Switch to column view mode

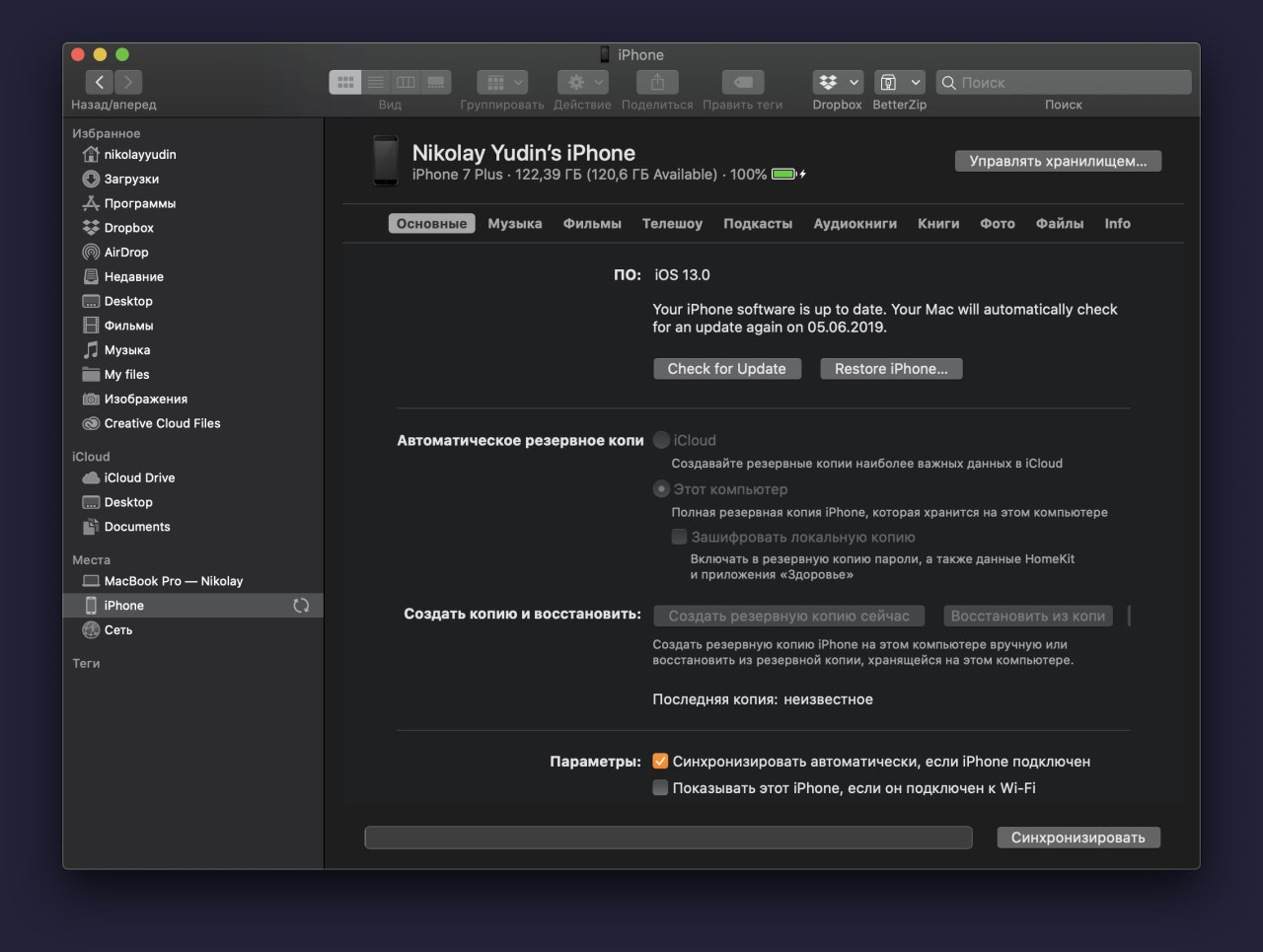406,82
